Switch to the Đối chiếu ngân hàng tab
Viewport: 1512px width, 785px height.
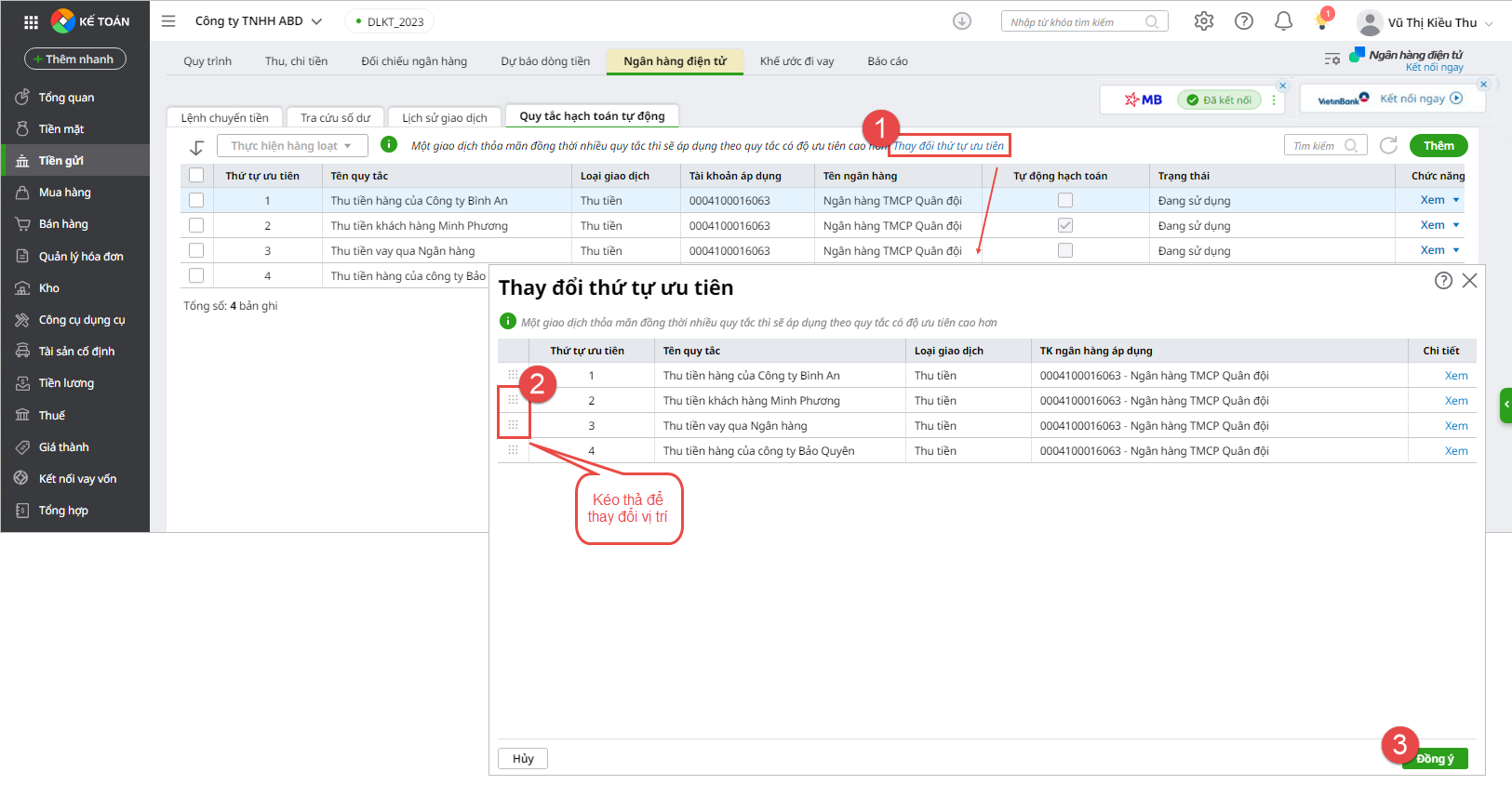(414, 61)
